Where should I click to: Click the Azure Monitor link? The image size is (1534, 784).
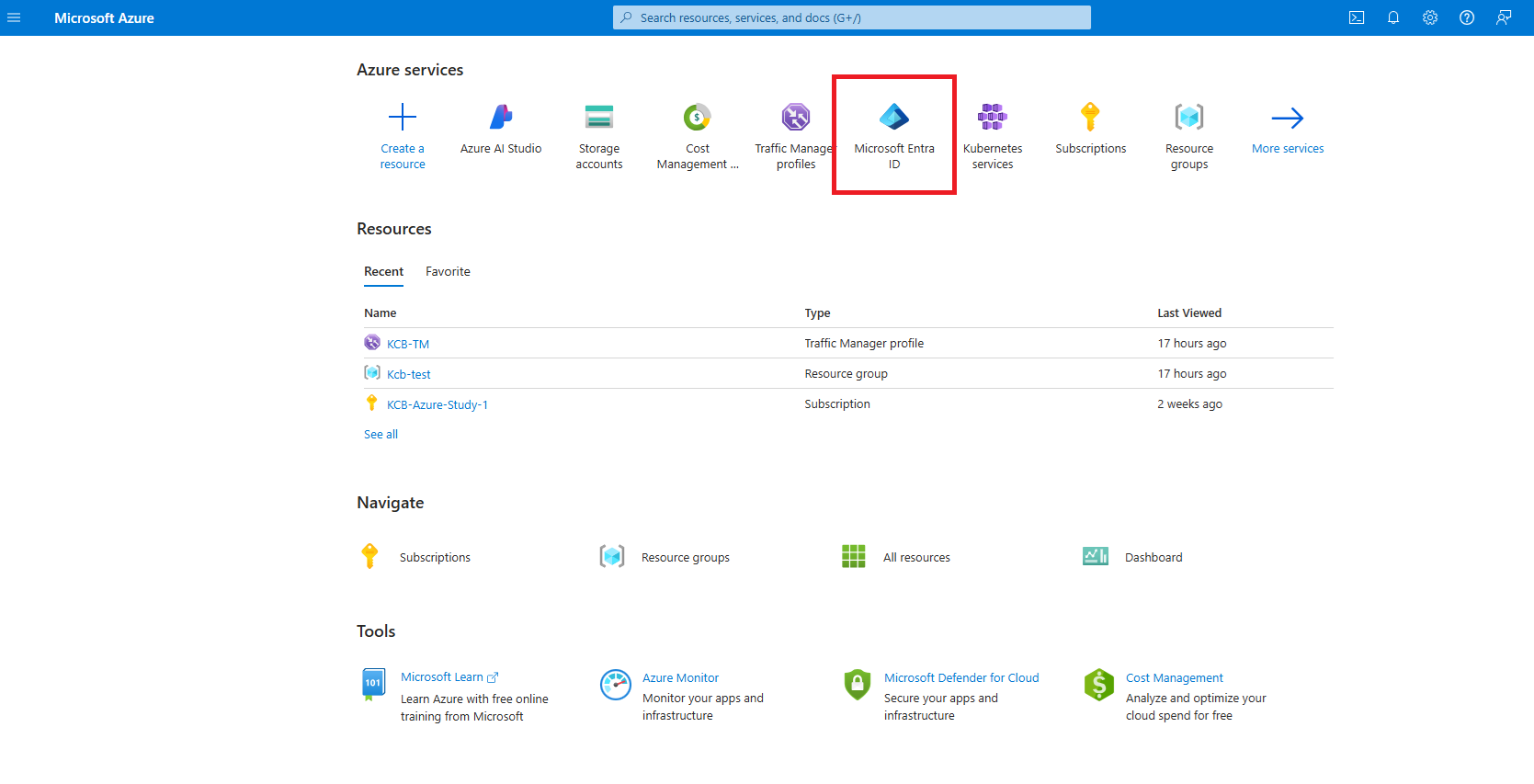[680, 678]
